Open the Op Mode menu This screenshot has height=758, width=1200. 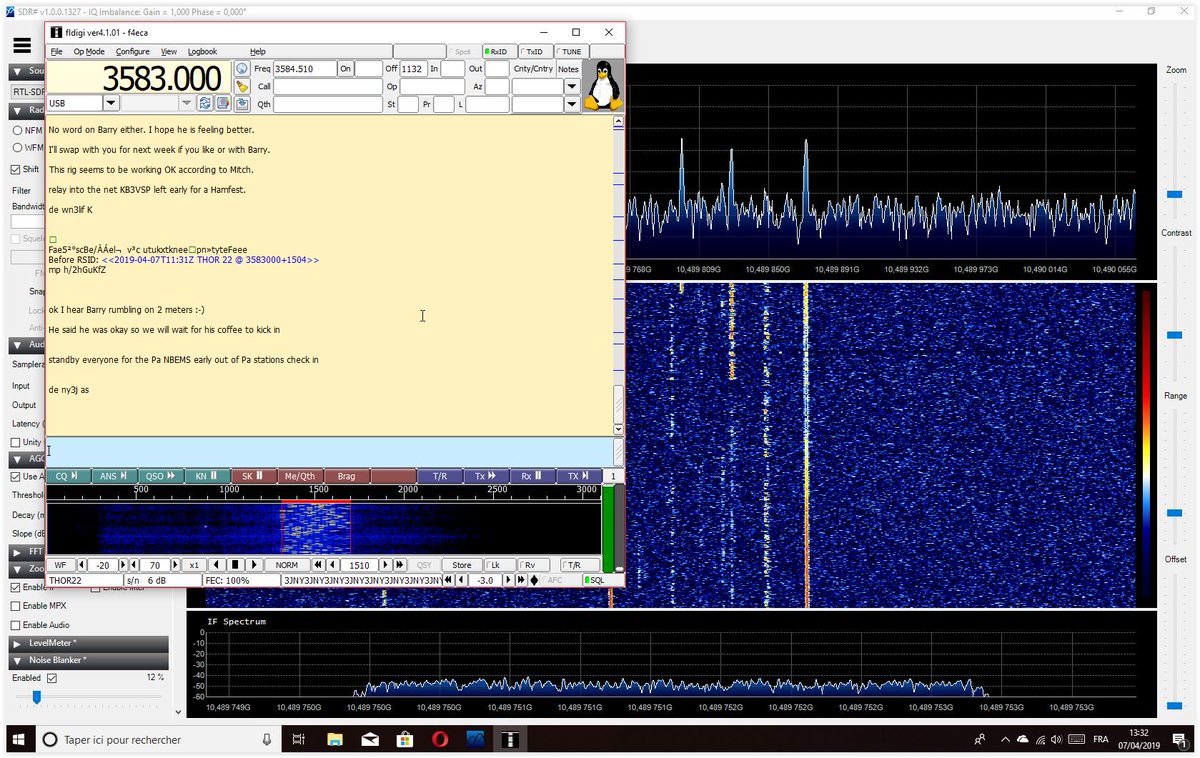(89, 51)
